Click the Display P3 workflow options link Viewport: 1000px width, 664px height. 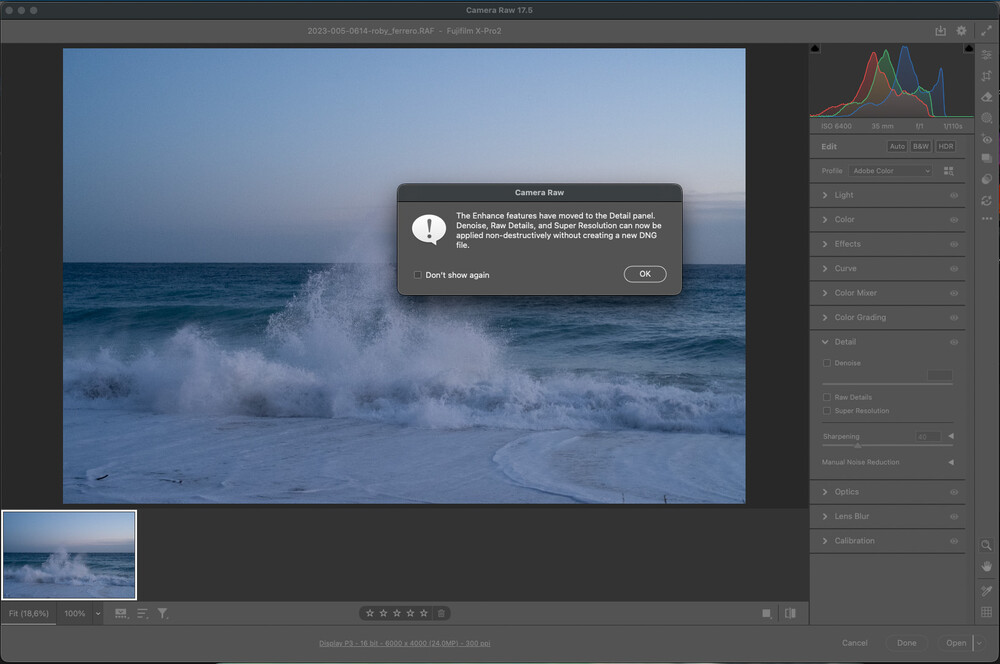click(405, 643)
